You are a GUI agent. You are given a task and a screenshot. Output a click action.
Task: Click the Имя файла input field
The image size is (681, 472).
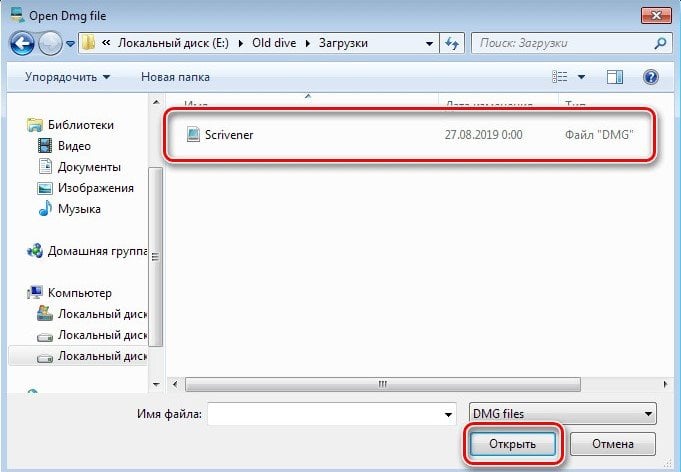point(332,414)
